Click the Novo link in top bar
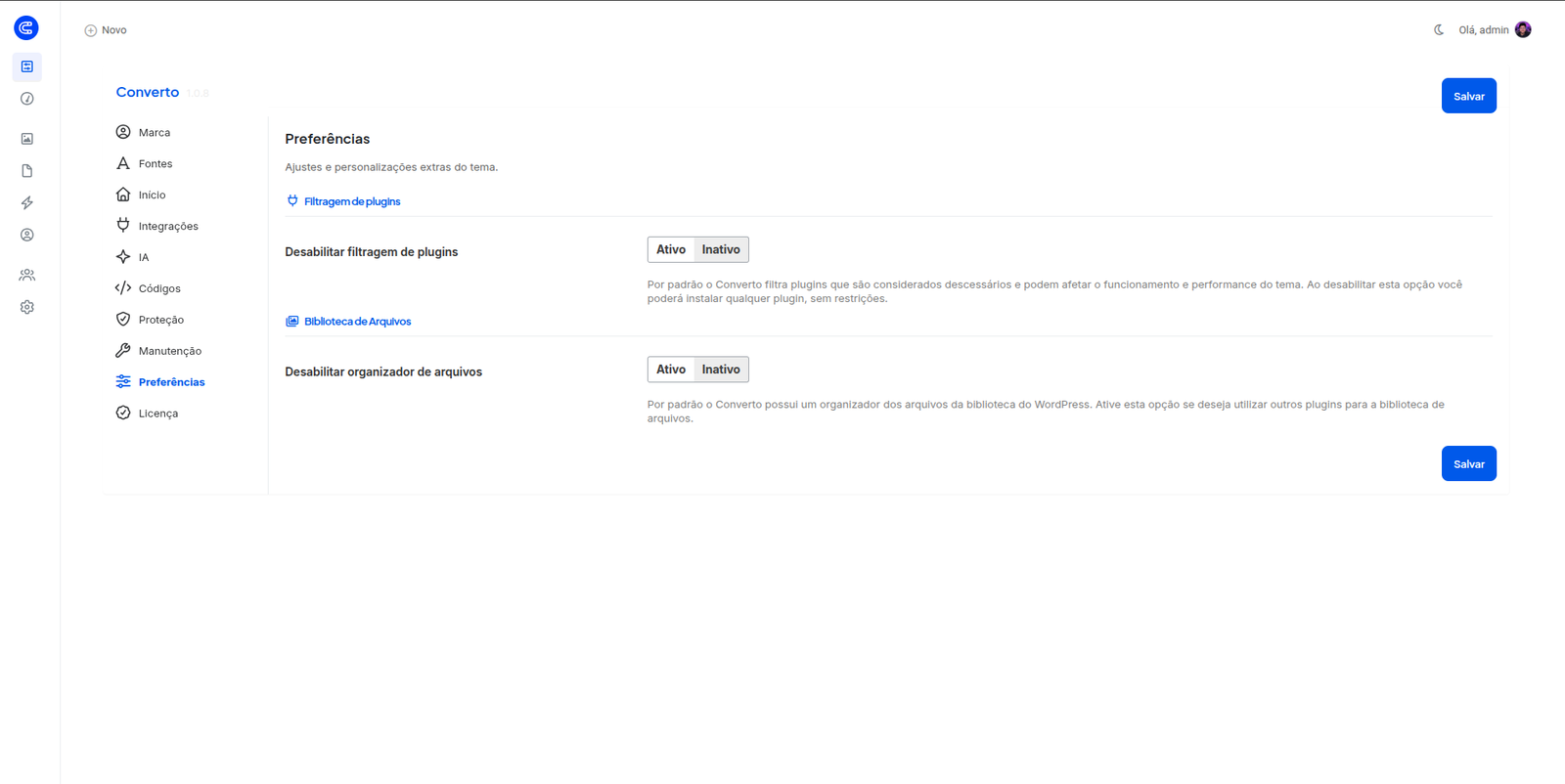The height and width of the screenshot is (784, 1565). click(114, 30)
